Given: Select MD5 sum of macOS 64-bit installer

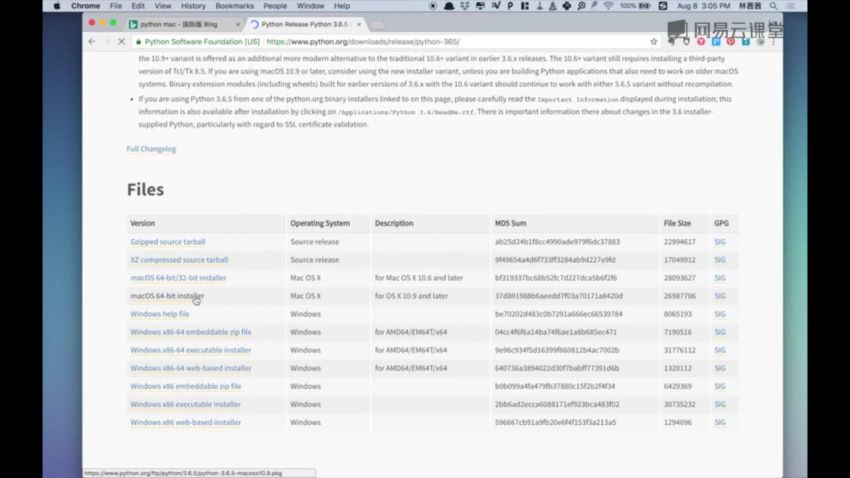Looking at the screenshot, I should click(x=558, y=296).
